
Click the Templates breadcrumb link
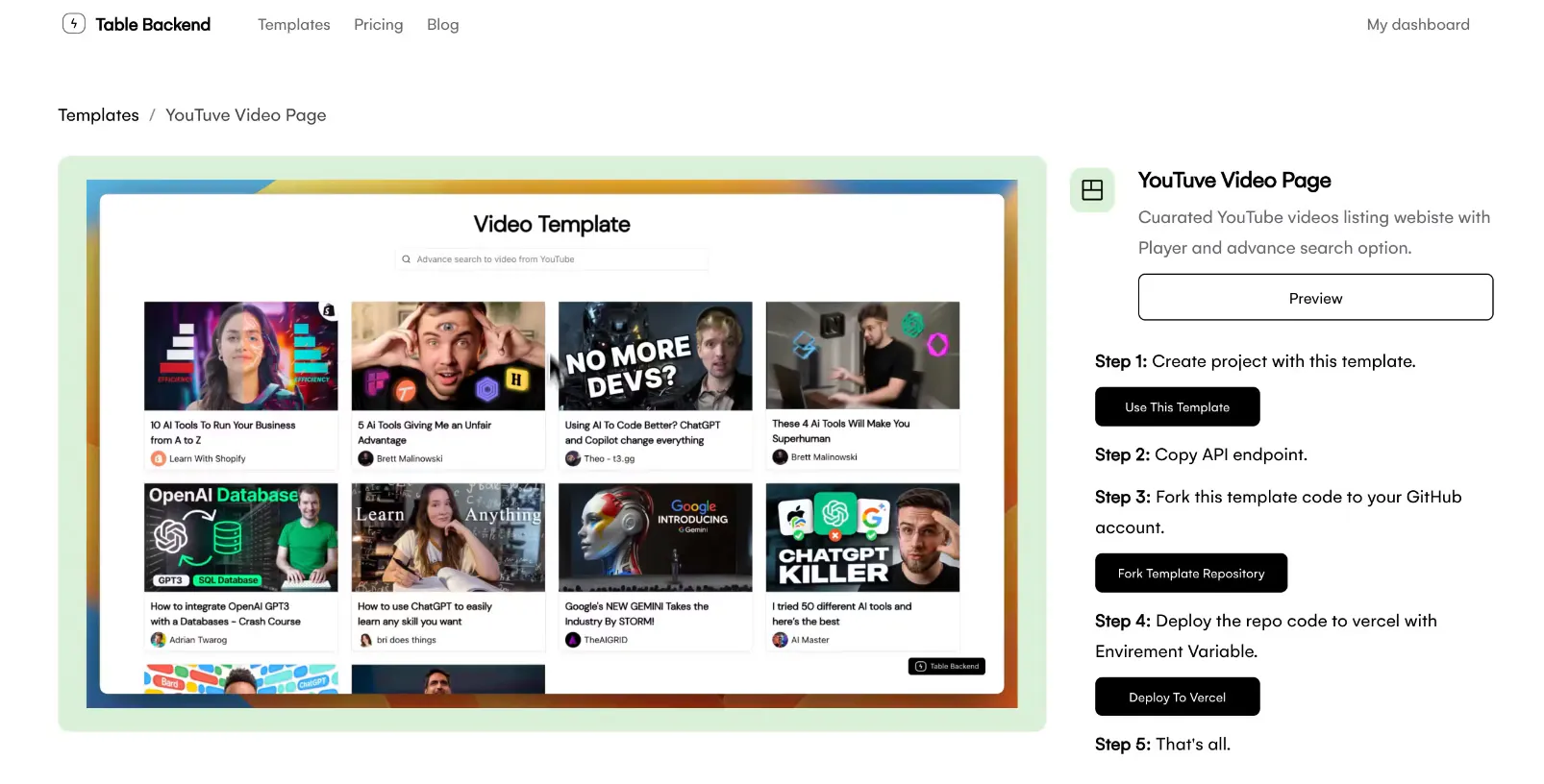(x=99, y=115)
